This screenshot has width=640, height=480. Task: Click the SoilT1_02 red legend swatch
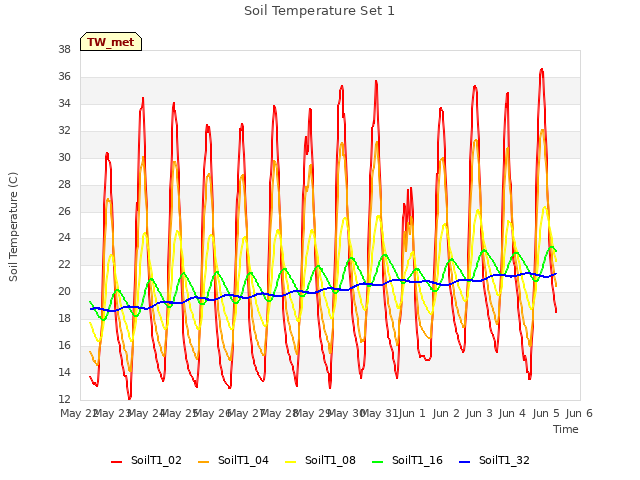coord(116,462)
